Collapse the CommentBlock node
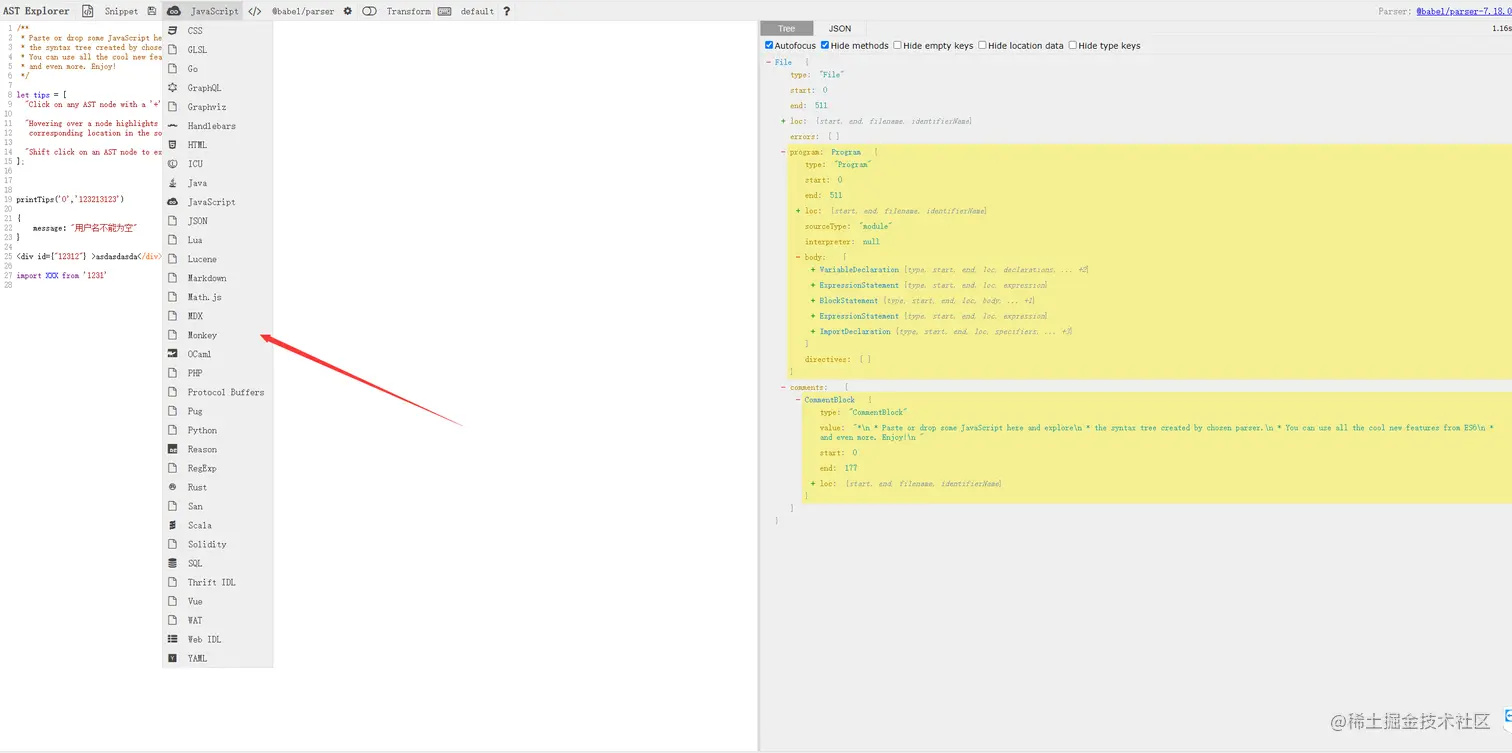Viewport: 1512px width, 753px height. pyautogui.click(x=798, y=399)
